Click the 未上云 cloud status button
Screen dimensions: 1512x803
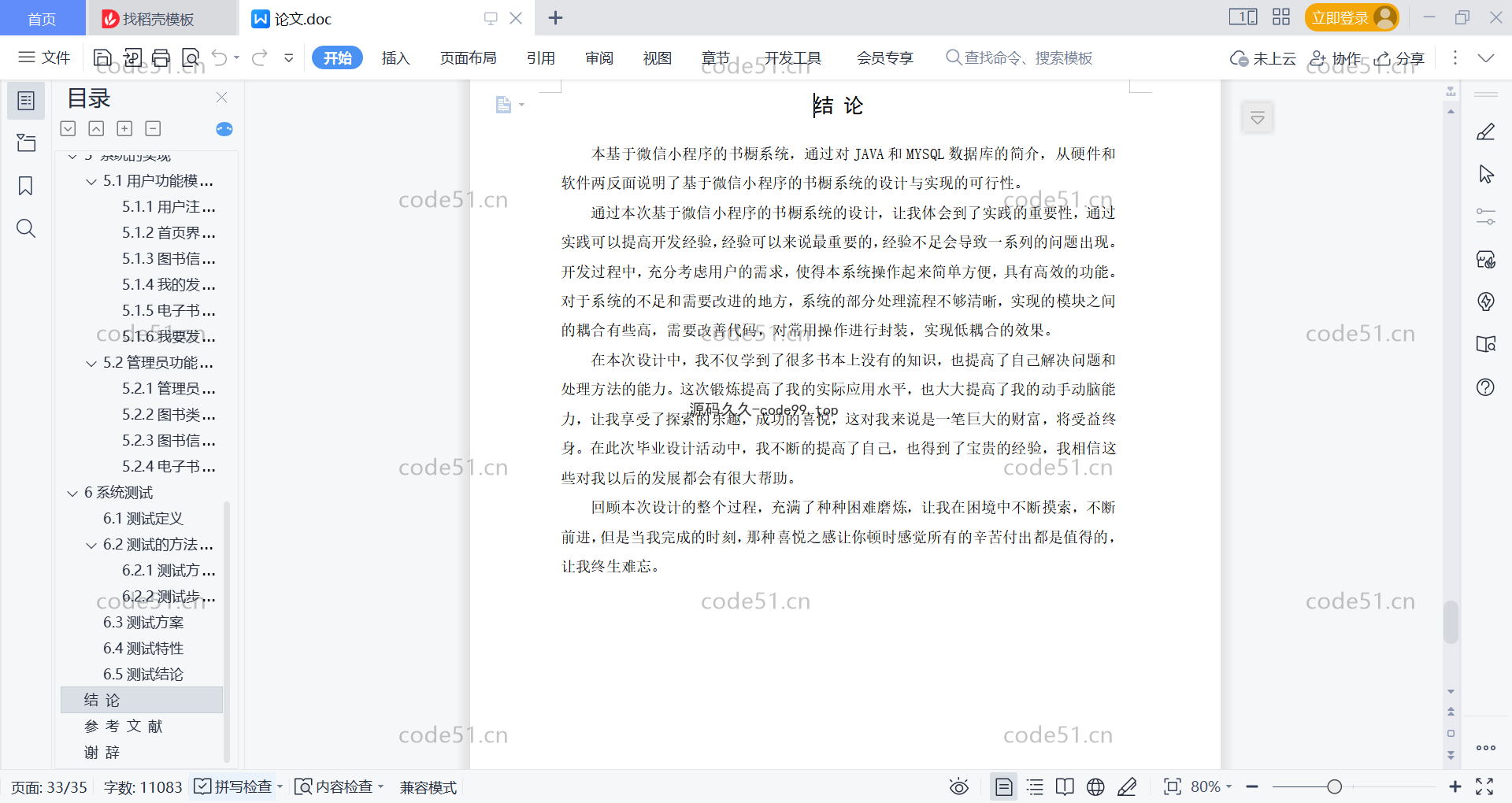tap(1263, 58)
